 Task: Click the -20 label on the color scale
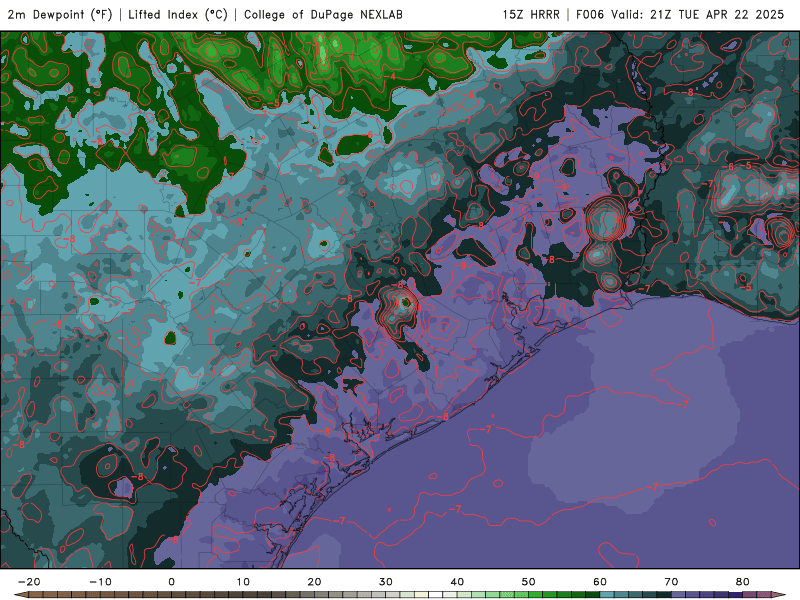(x=29, y=582)
